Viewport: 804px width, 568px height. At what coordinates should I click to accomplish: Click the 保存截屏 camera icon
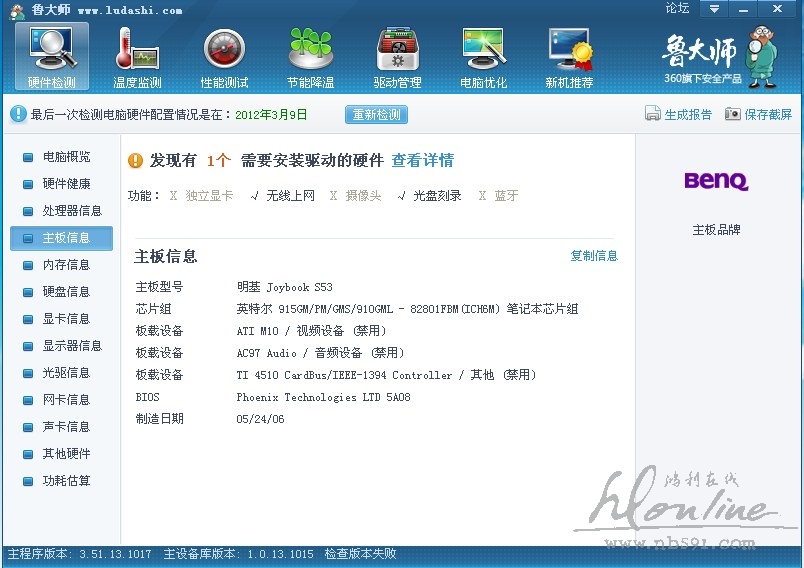pos(733,113)
